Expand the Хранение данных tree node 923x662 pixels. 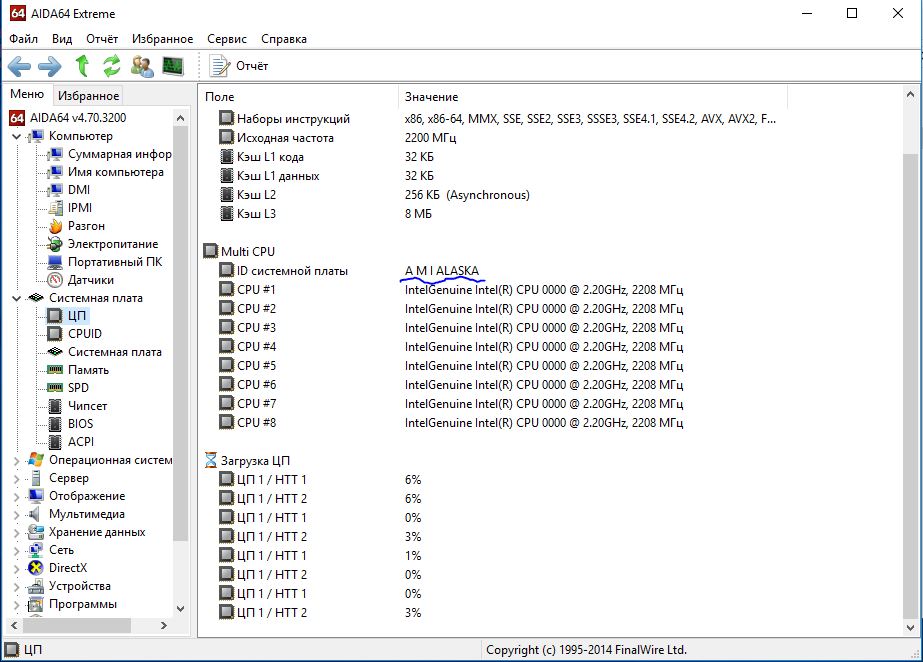(16, 533)
